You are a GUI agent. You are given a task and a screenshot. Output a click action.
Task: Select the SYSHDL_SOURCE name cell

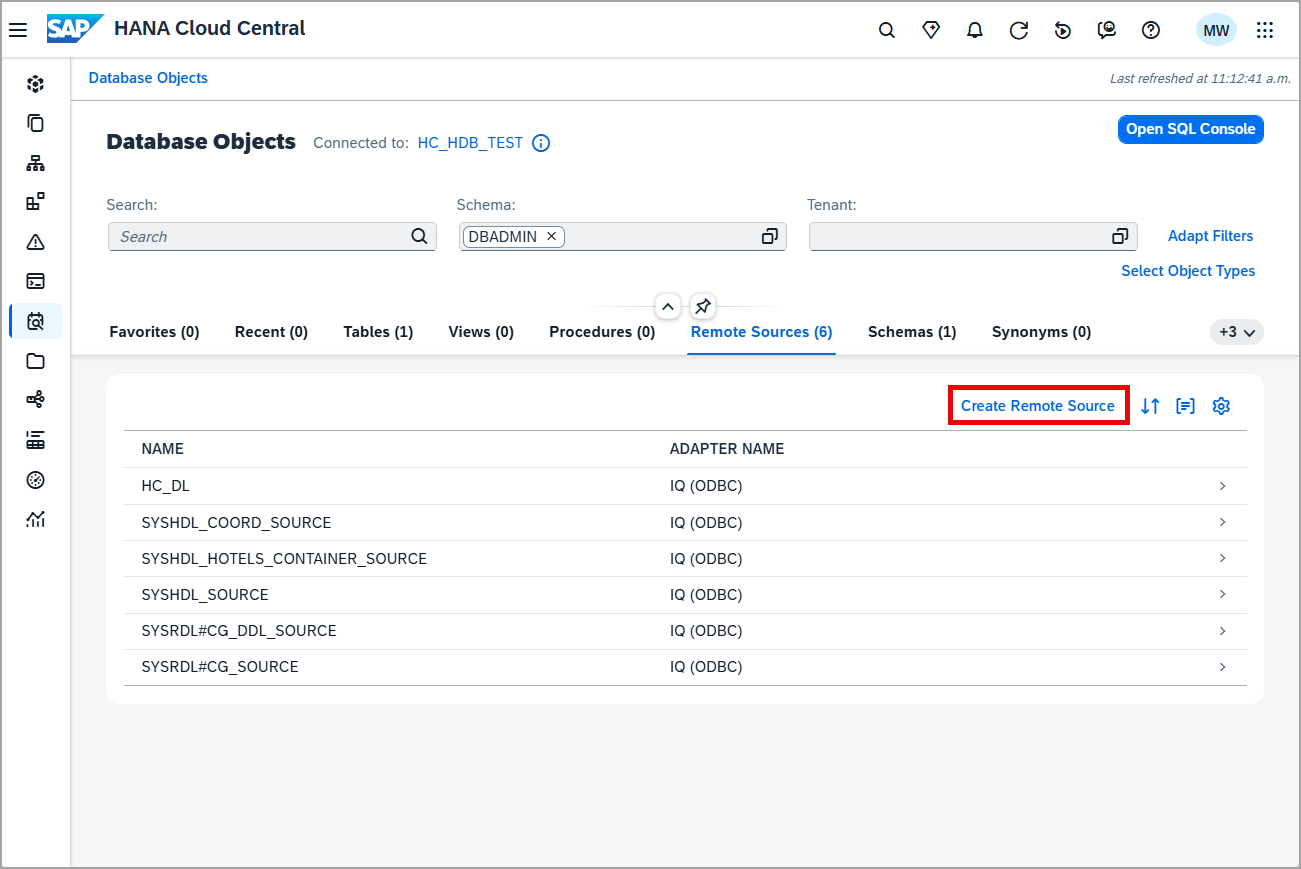point(205,595)
